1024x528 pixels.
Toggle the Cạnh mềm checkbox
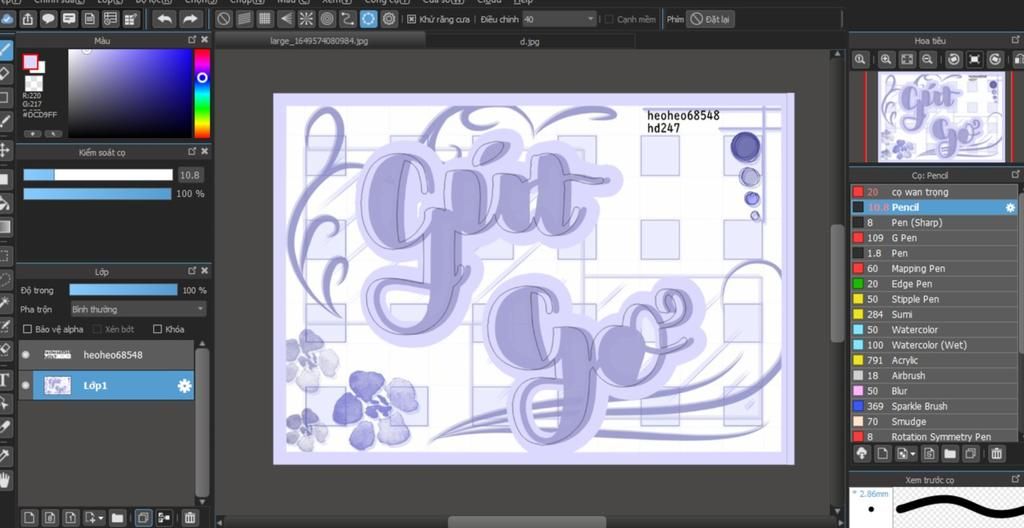tap(609, 20)
